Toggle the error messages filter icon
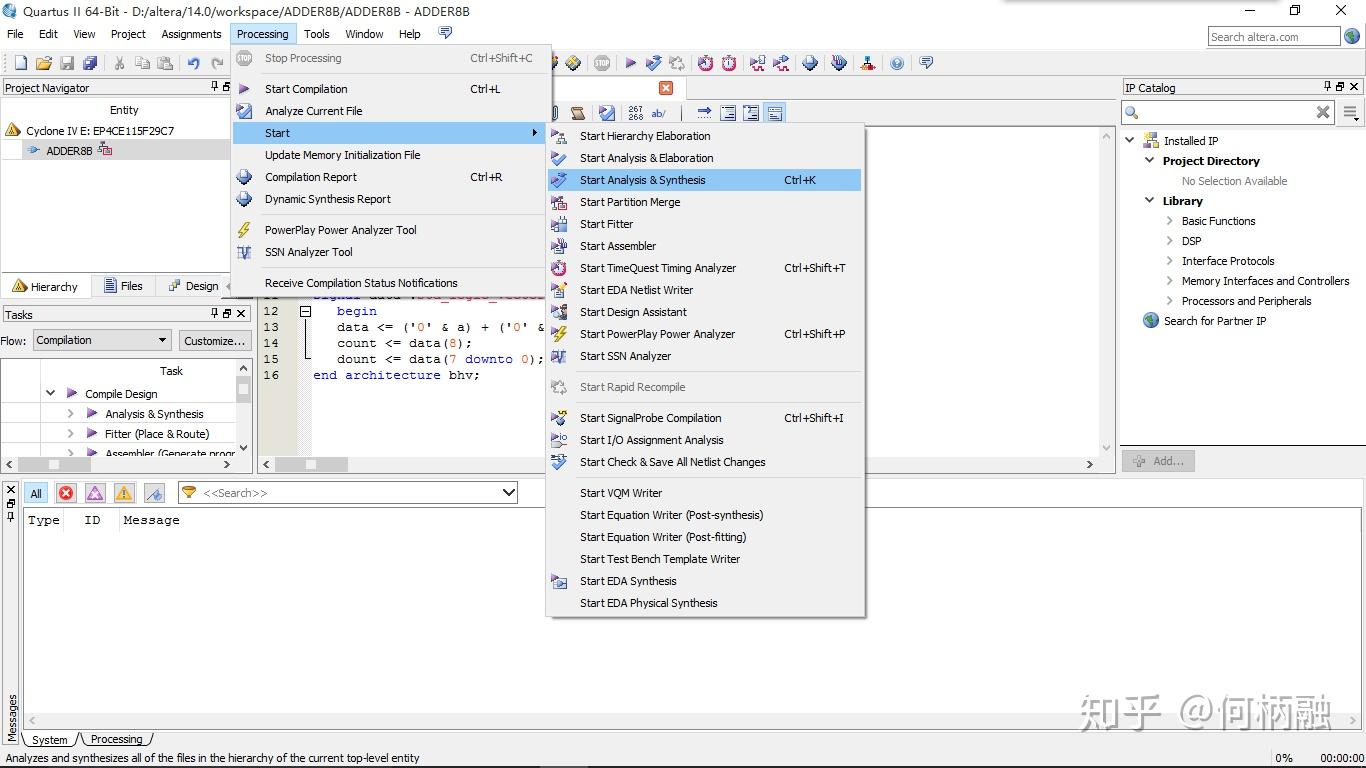The image size is (1366, 768). point(66,493)
